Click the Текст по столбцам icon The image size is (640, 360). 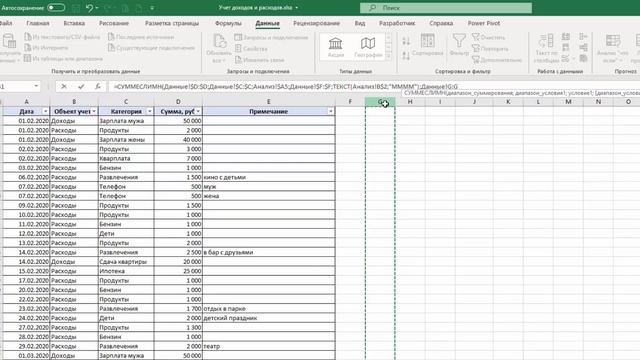[x=546, y=41]
